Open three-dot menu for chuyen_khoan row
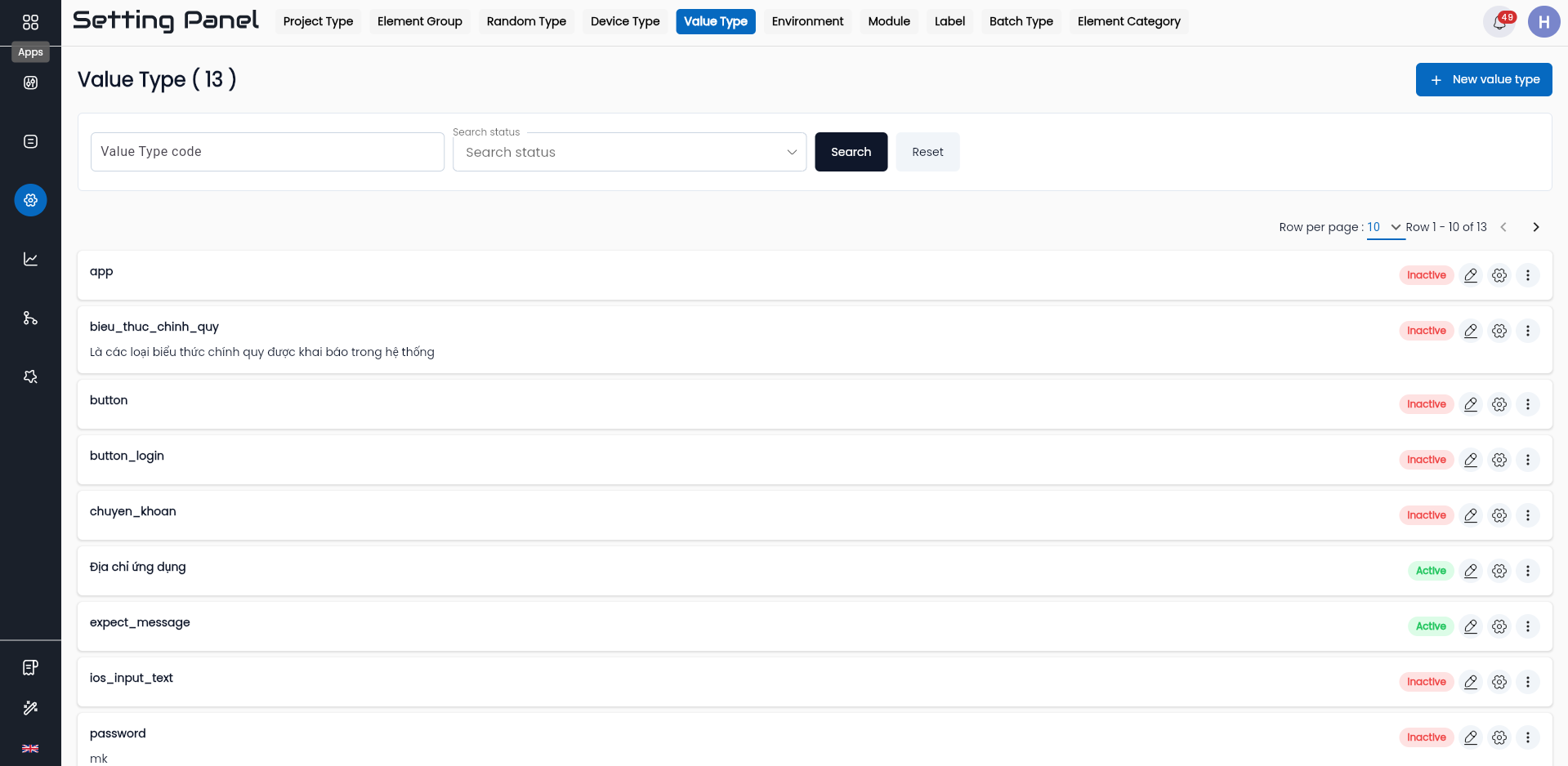This screenshot has width=1568, height=766. point(1528,515)
